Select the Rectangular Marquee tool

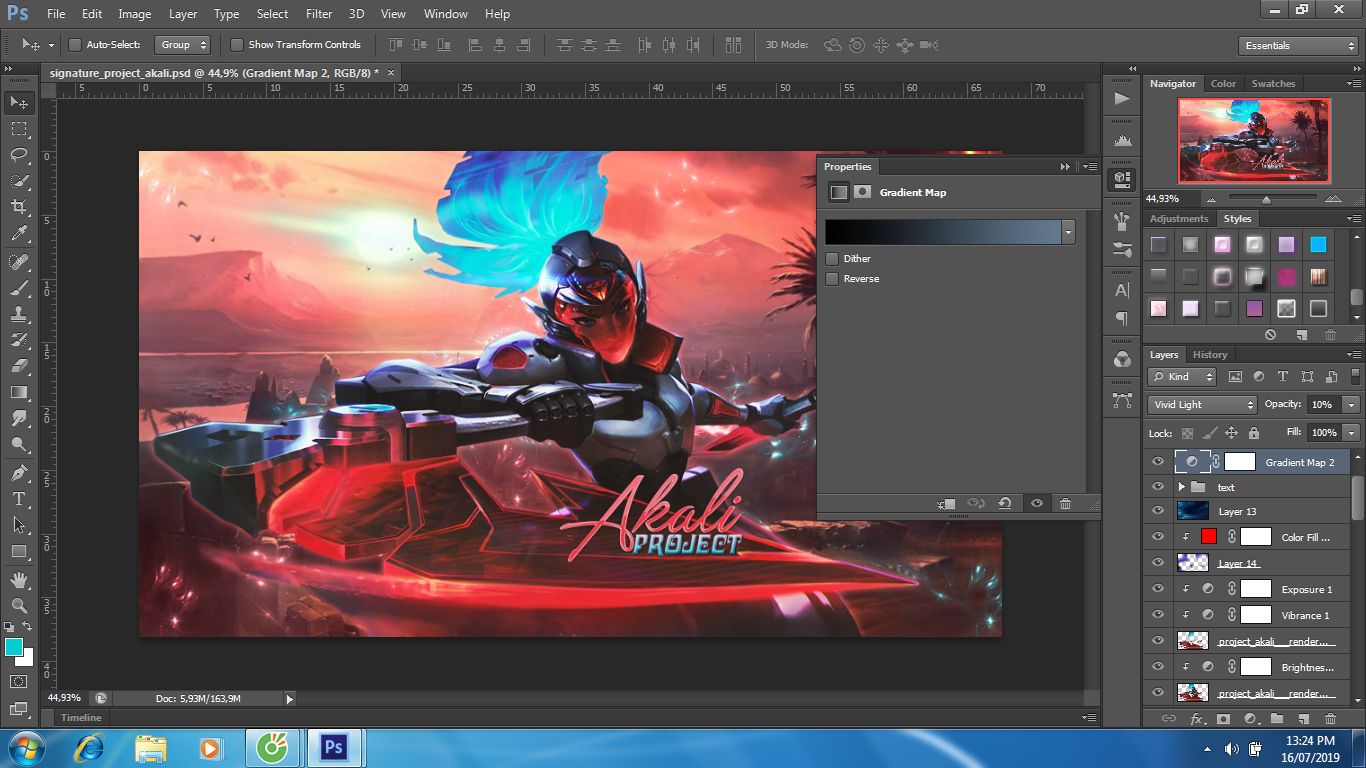click(19, 129)
